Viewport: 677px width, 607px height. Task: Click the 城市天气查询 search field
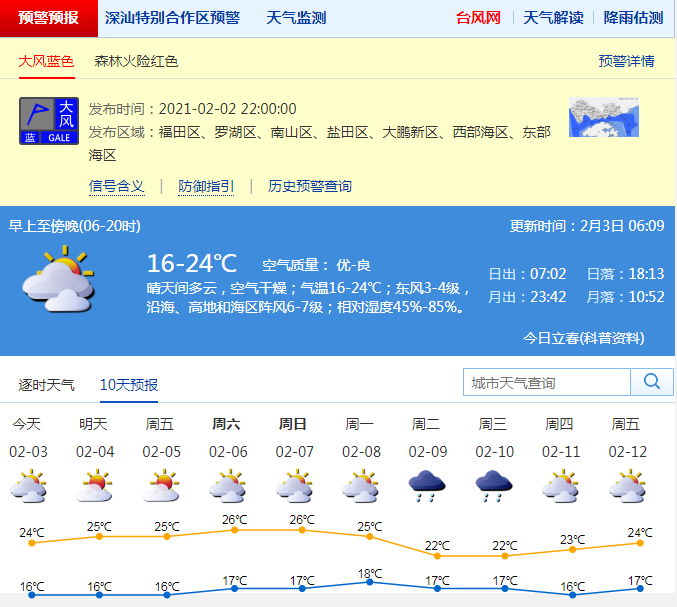pos(546,382)
